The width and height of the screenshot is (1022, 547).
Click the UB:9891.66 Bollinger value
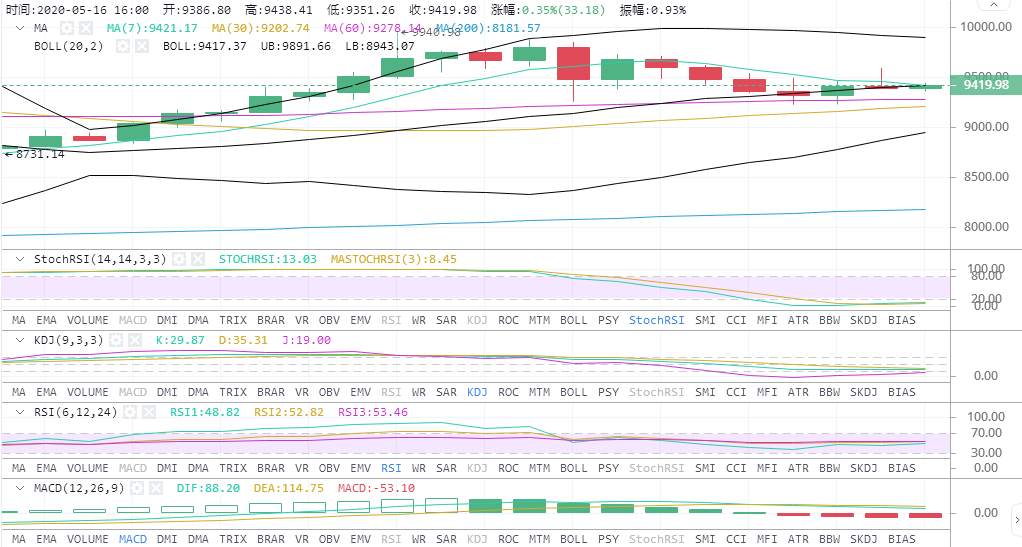(296, 46)
